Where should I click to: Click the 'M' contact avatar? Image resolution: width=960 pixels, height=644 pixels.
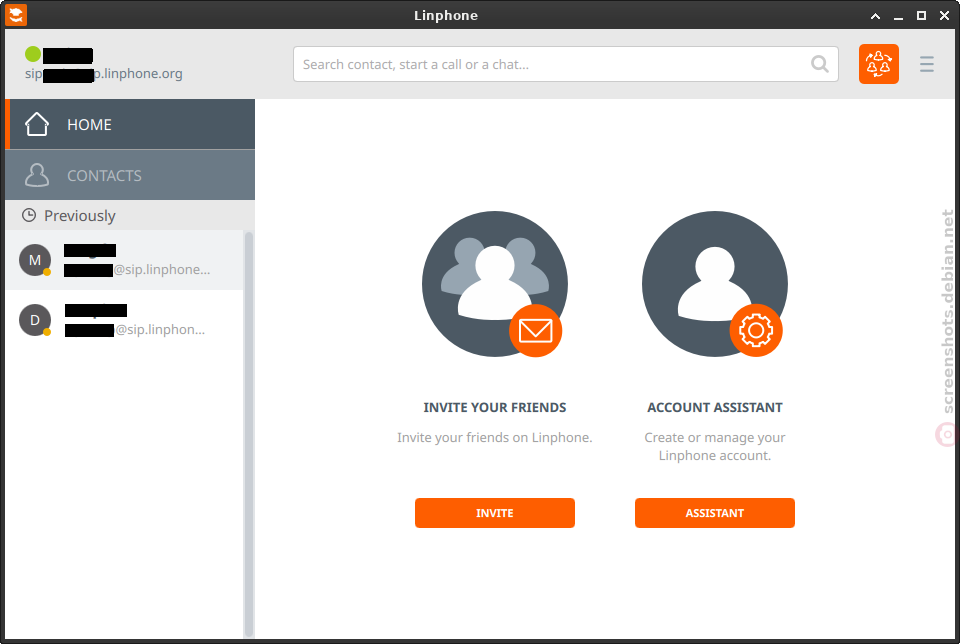click(35, 260)
